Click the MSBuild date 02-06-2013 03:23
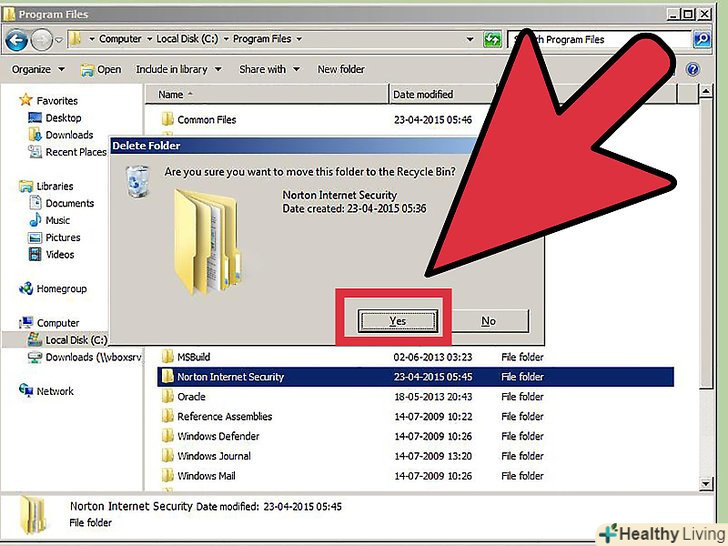The height and width of the screenshot is (546, 728). [433, 357]
